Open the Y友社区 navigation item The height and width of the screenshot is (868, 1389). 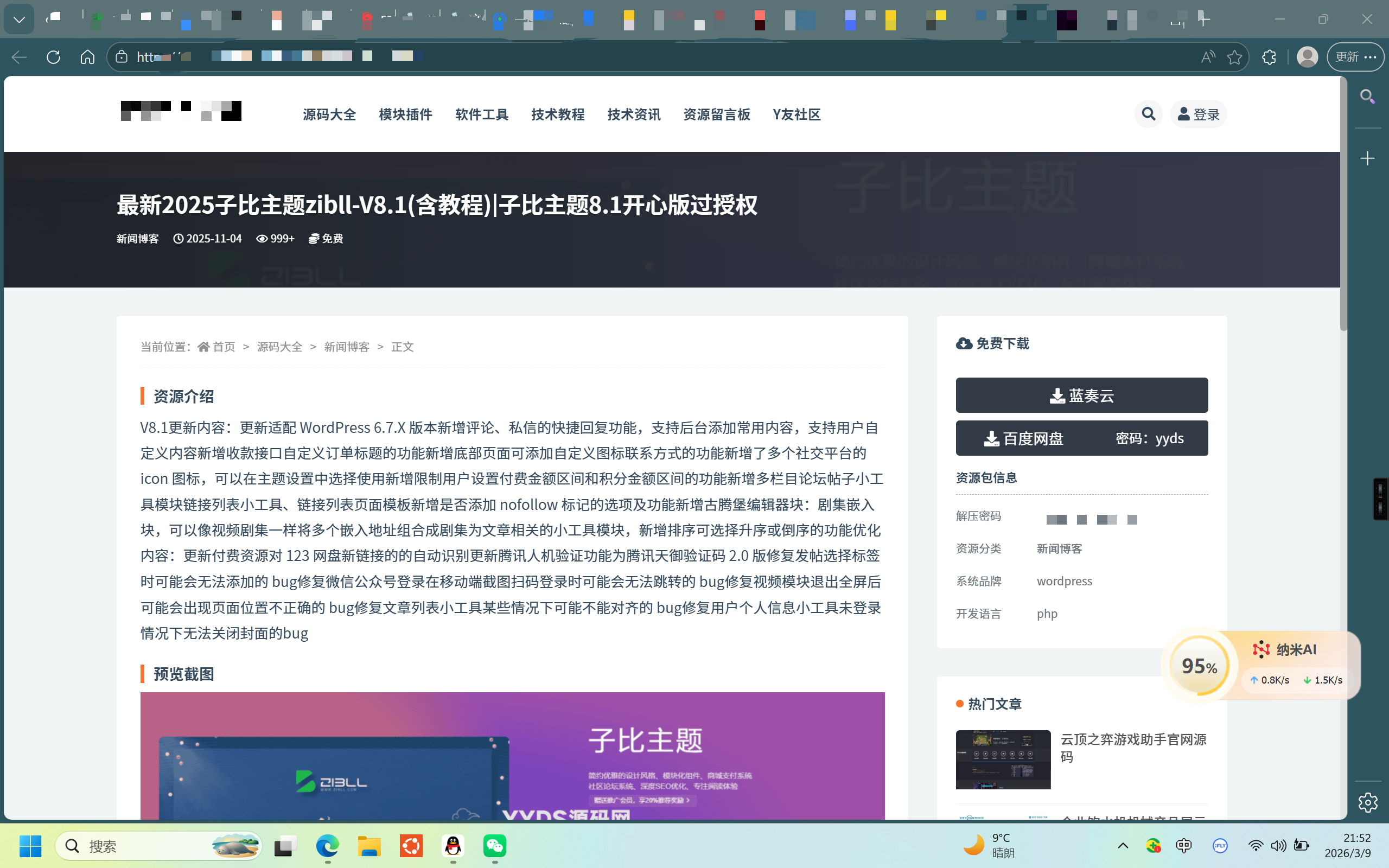(797, 114)
